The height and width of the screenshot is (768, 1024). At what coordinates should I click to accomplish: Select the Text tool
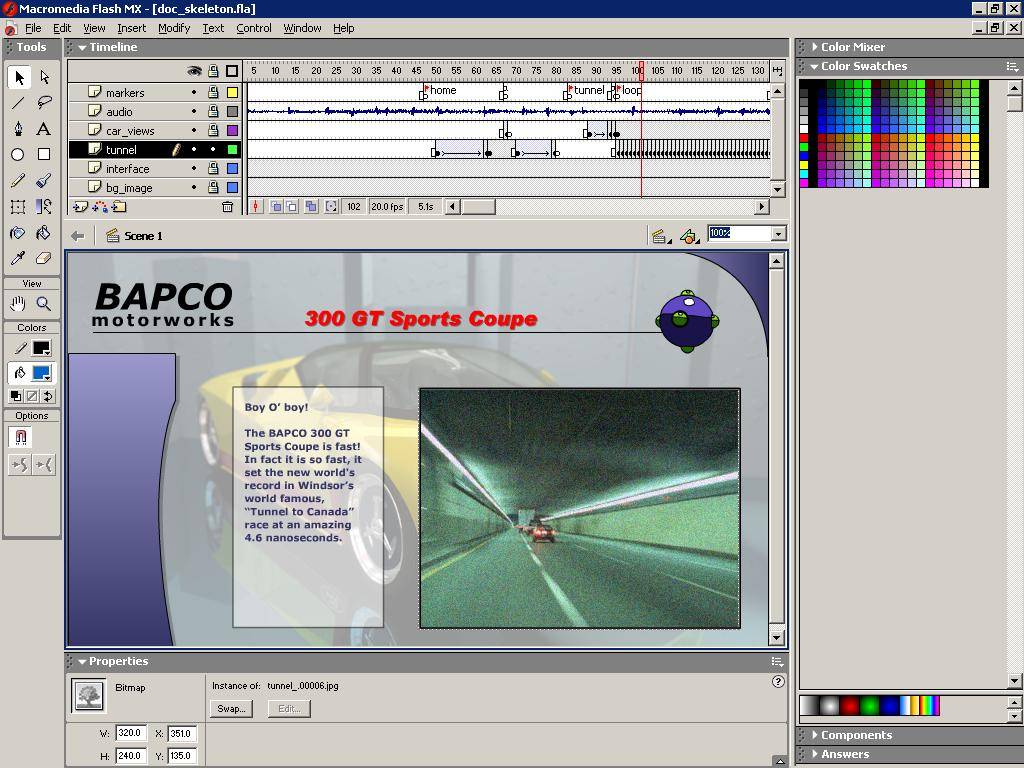pyautogui.click(x=44, y=128)
